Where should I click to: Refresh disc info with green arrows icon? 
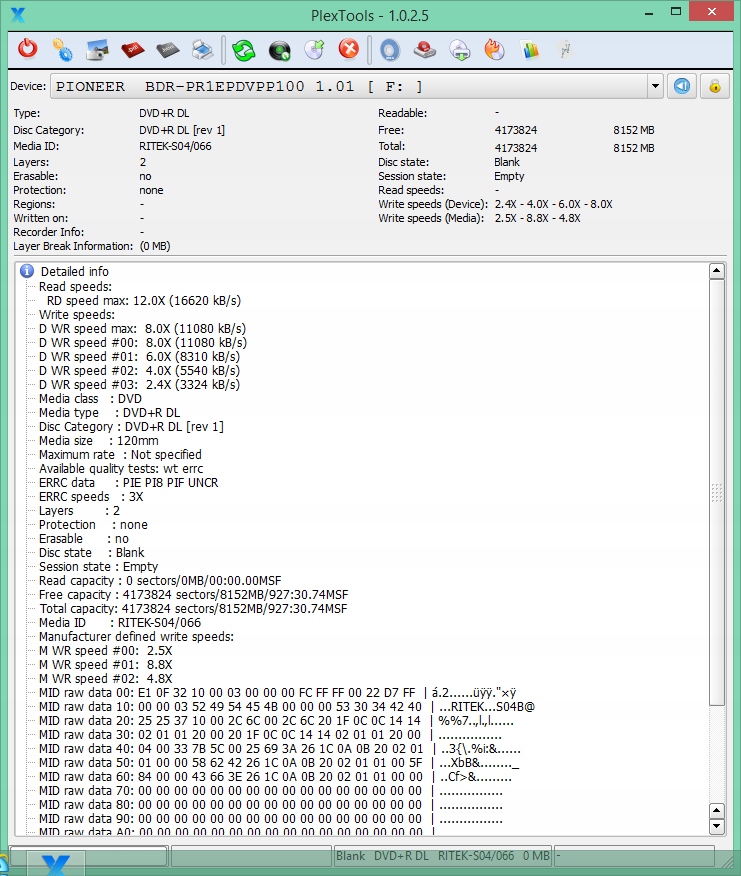click(x=243, y=49)
